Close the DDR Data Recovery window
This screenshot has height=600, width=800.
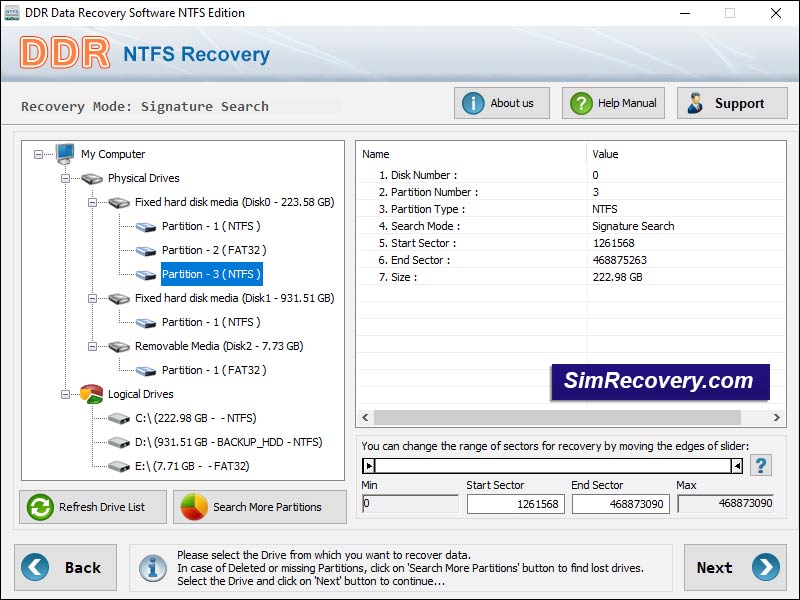pyautogui.click(x=776, y=13)
